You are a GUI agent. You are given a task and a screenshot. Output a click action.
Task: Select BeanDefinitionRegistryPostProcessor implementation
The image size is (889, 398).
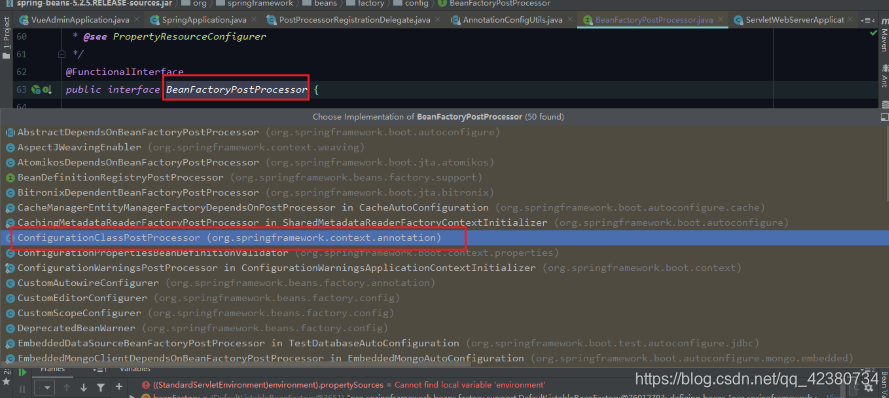[x=444, y=177]
